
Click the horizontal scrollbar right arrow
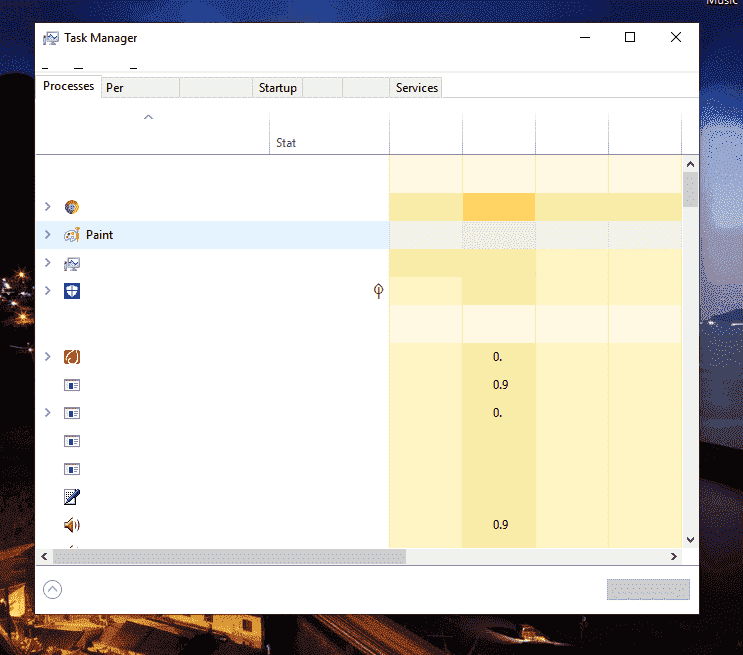[x=674, y=556]
